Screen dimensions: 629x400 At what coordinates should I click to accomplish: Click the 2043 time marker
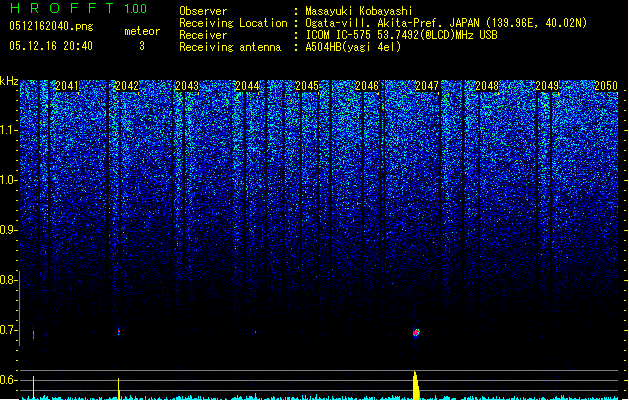tap(187, 86)
